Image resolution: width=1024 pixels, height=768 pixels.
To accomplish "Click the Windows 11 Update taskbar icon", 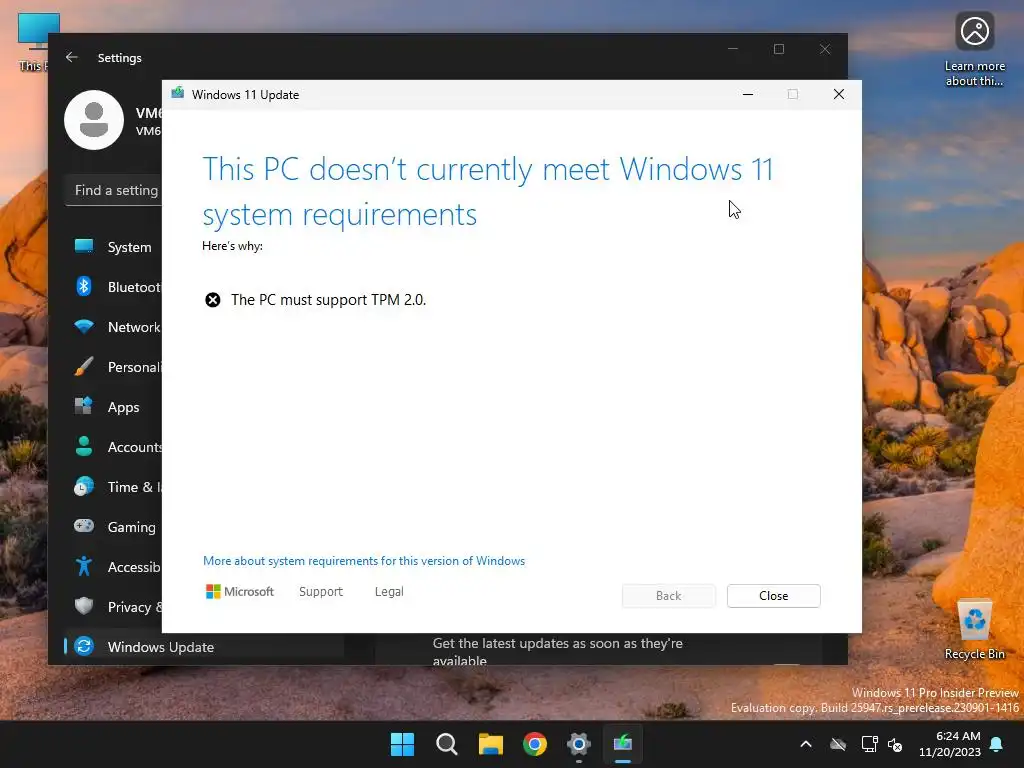I will (623, 744).
